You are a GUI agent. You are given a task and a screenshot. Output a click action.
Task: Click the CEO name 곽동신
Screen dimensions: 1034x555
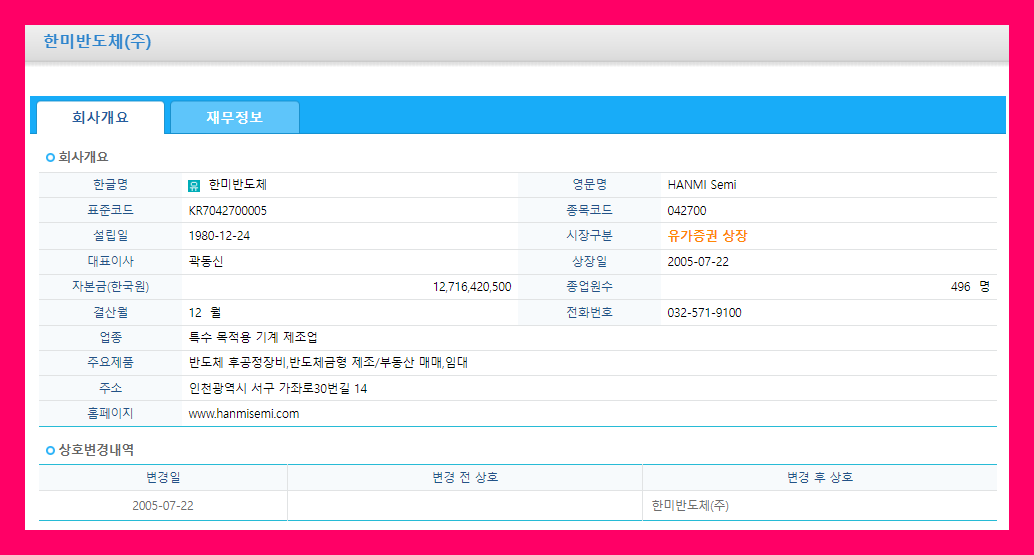pos(206,262)
